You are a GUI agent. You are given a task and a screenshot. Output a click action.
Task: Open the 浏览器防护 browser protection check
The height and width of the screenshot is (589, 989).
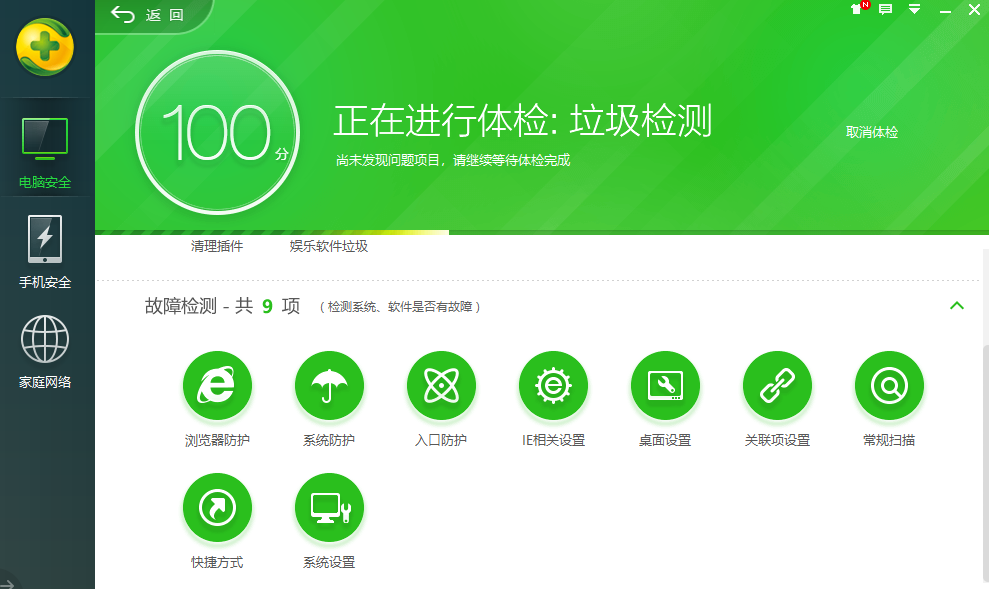click(x=217, y=385)
